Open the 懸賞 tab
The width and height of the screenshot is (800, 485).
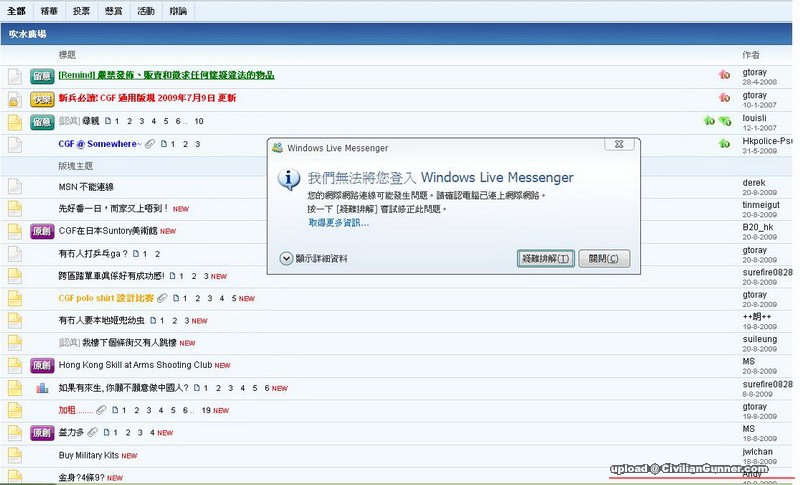(x=114, y=11)
